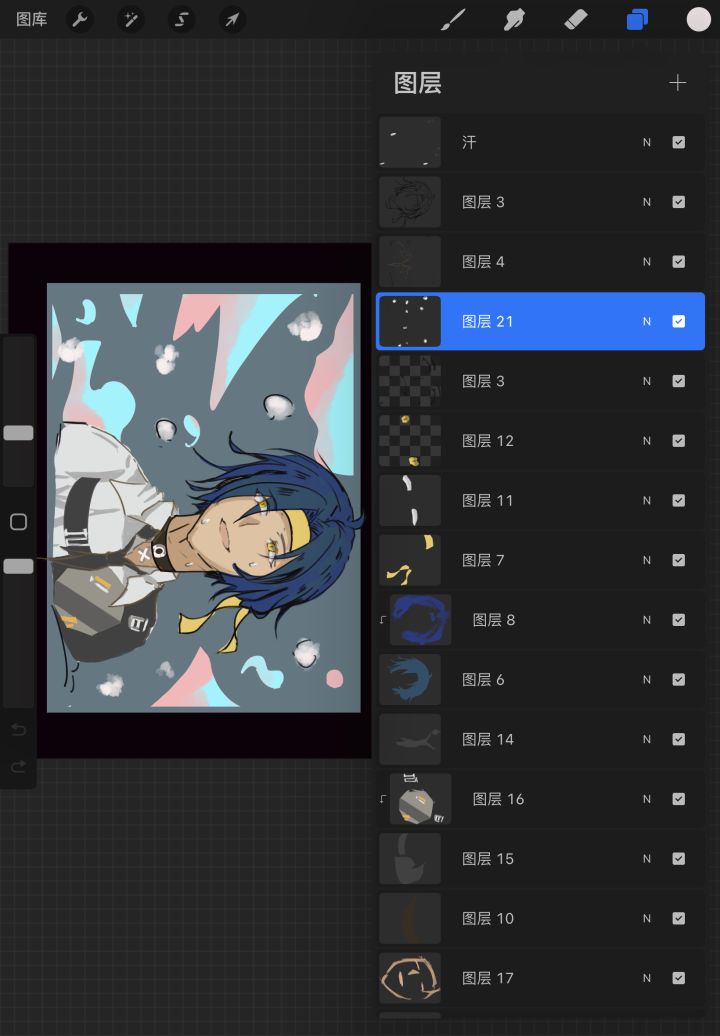Open blend mode N for 图层 16
Viewport: 720px width, 1036px height.
[647, 799]
